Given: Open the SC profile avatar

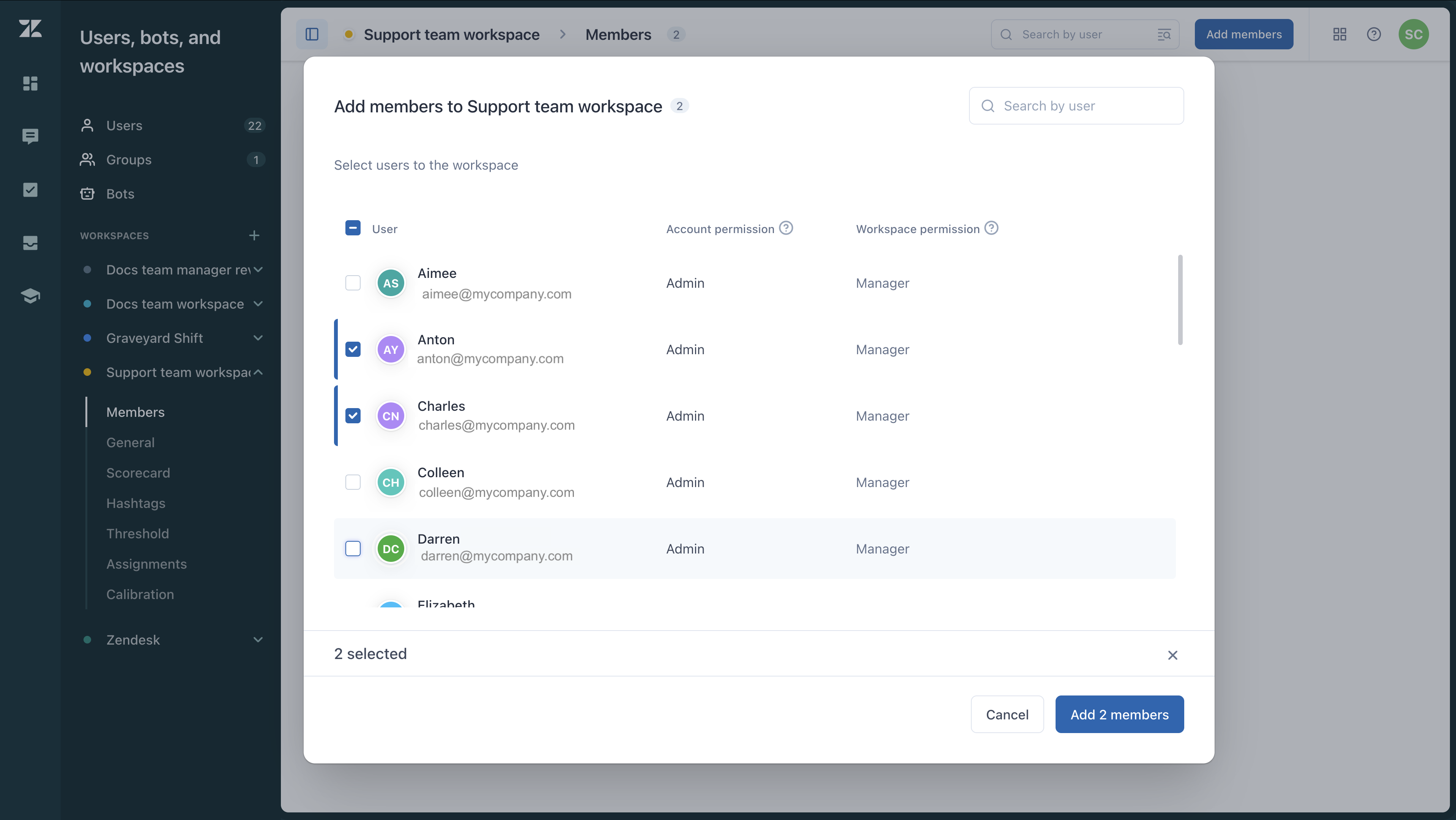Looking at the screenshot, I should tap(1413, 35).
